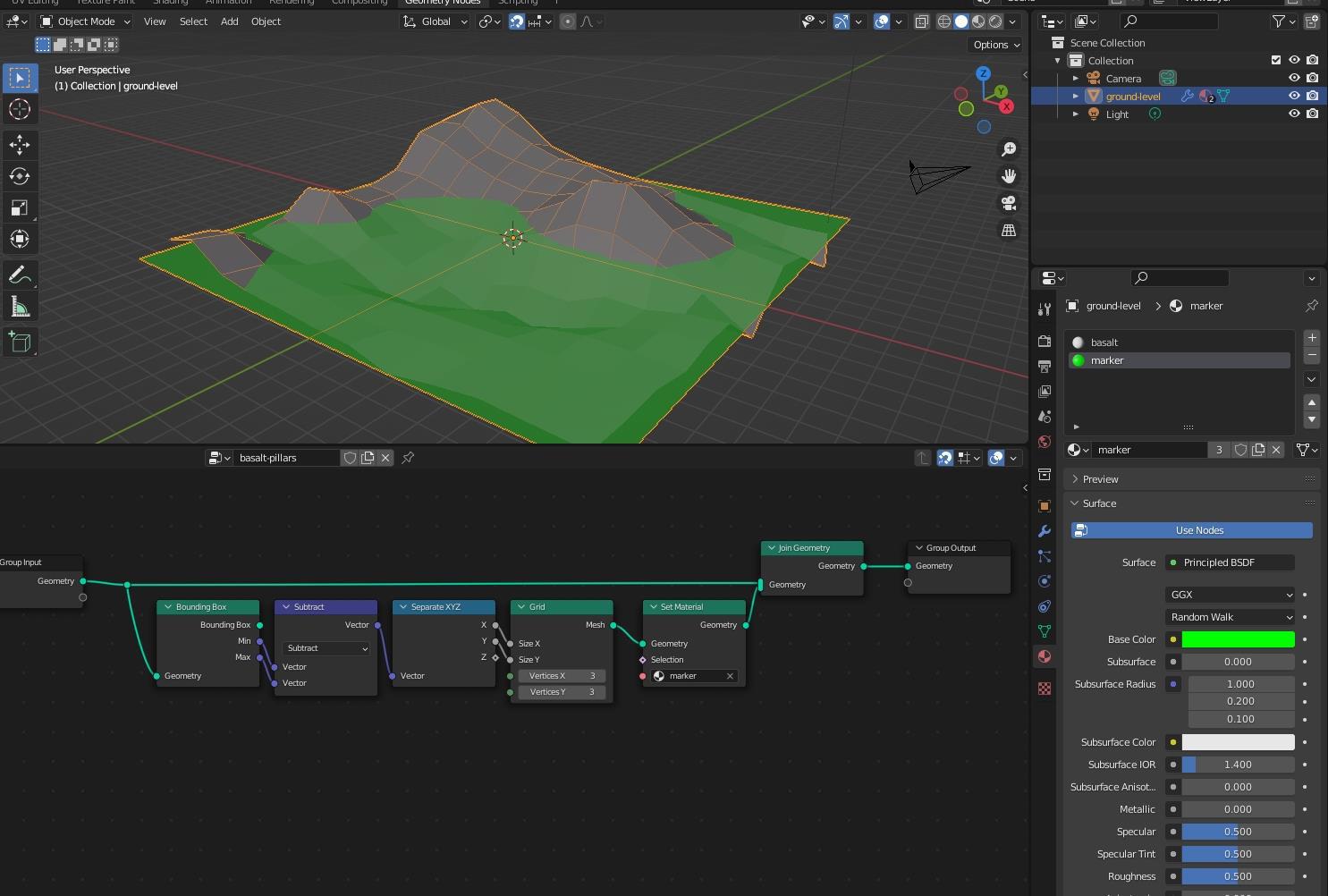Select the Move tool in the viewport toolbar
Viewport: 1328px width, 896px height.
[20, 144]
